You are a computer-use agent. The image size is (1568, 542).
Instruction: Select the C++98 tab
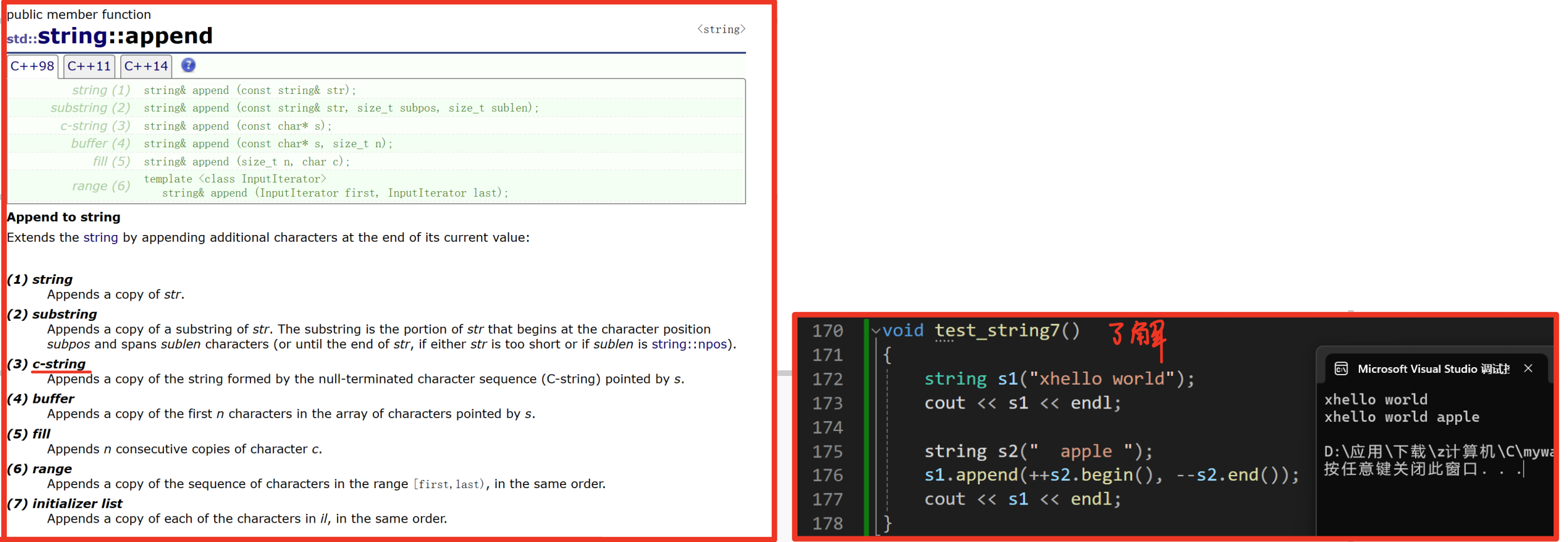[33, 66]
